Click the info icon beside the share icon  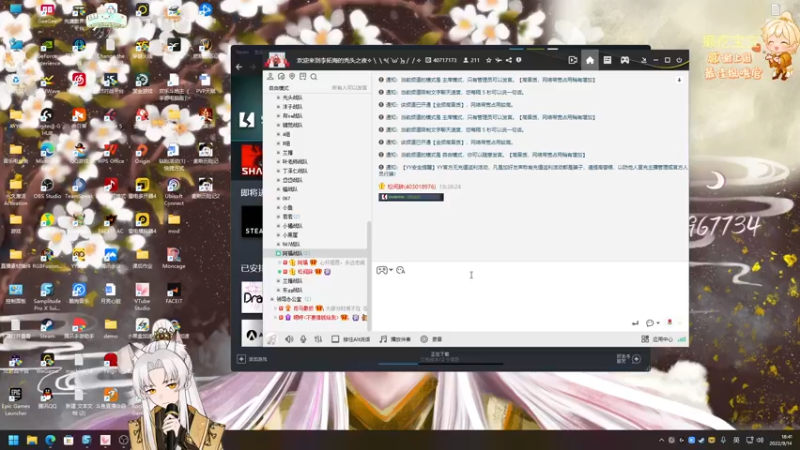tap(518, 60)
